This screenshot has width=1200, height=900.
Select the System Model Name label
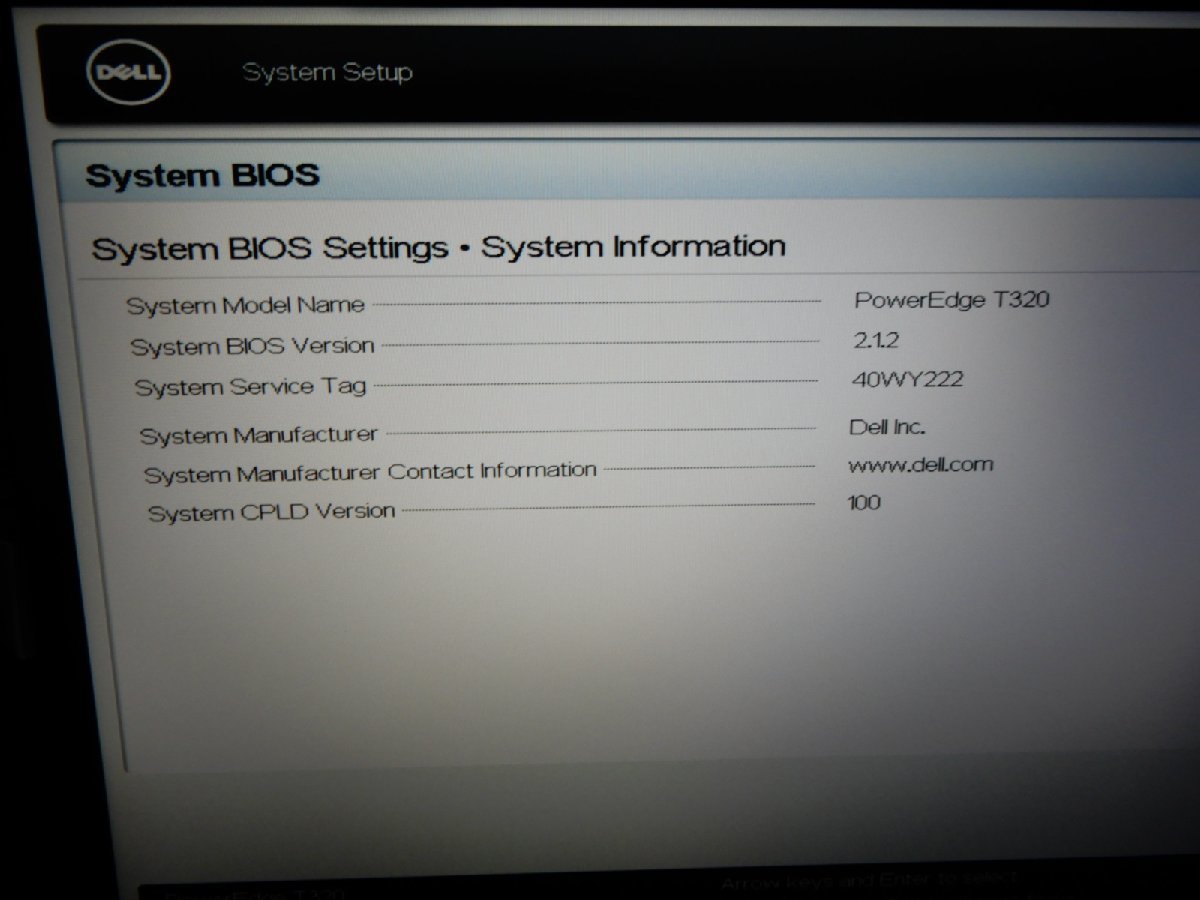(x=245, y=305)
